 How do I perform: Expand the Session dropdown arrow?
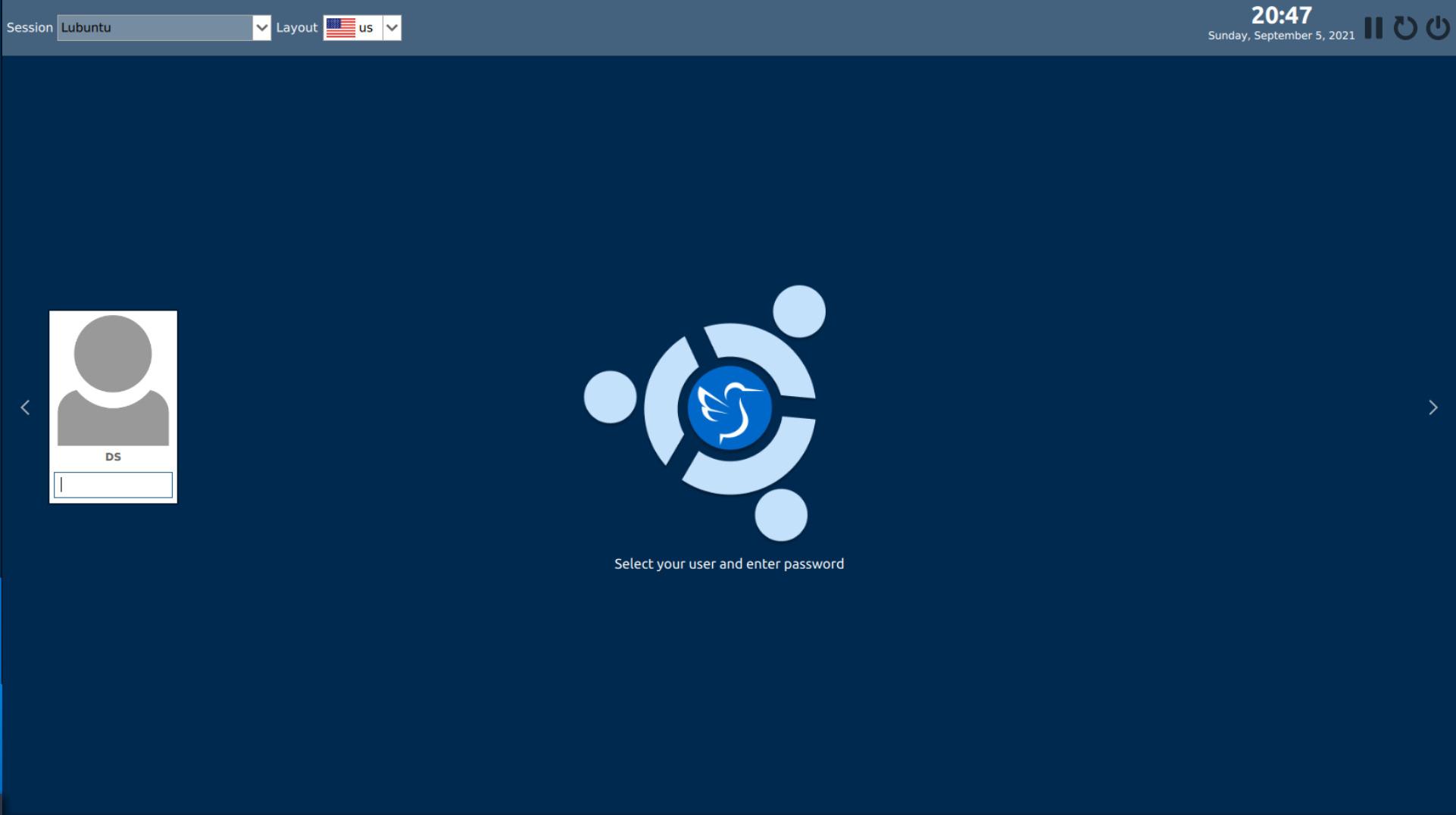[x=261, y=28]
